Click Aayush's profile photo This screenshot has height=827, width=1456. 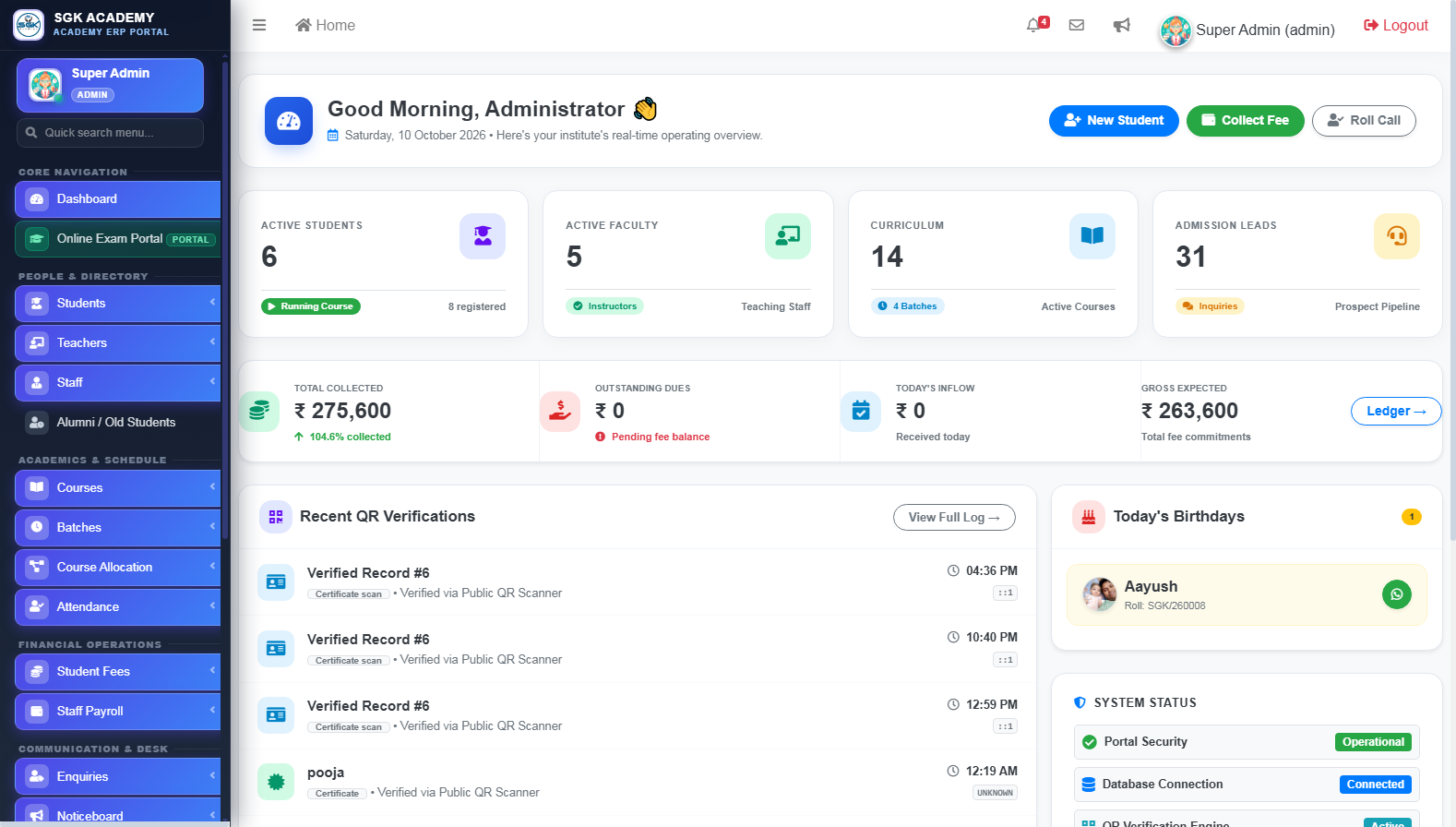1100,594
